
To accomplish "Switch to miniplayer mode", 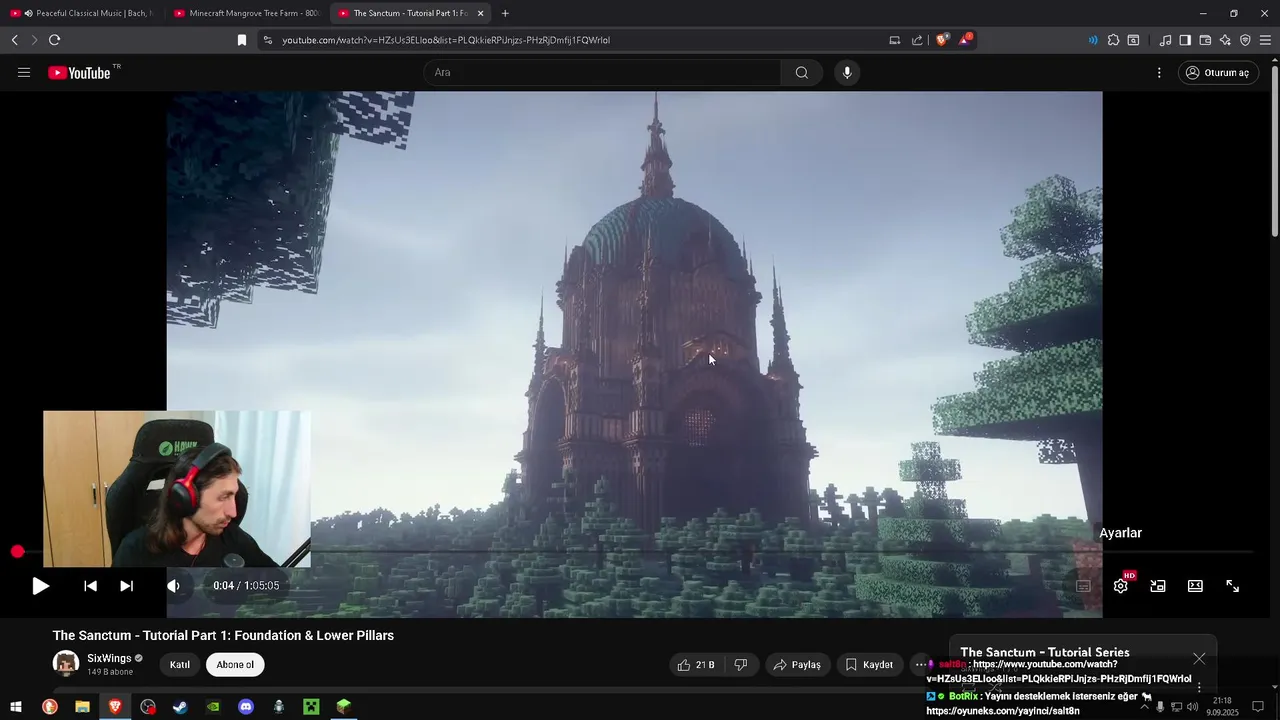I will pos(1158,586).
